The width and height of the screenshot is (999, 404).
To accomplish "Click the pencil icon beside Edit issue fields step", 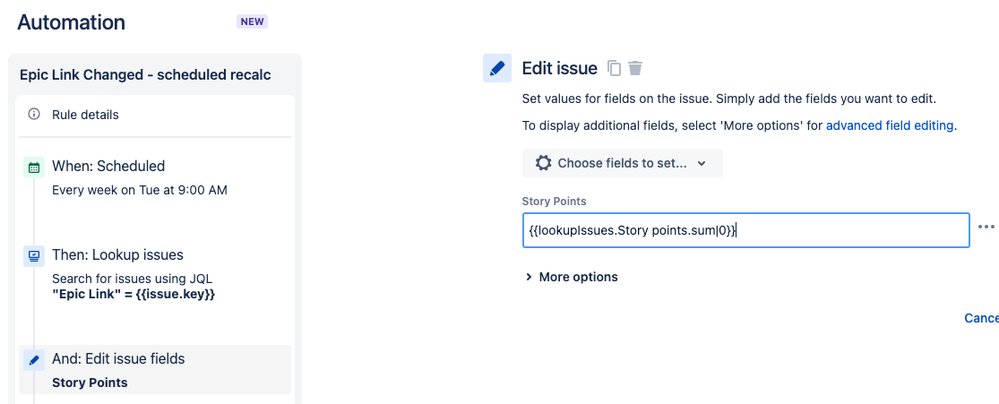I will tap(34, 360).
